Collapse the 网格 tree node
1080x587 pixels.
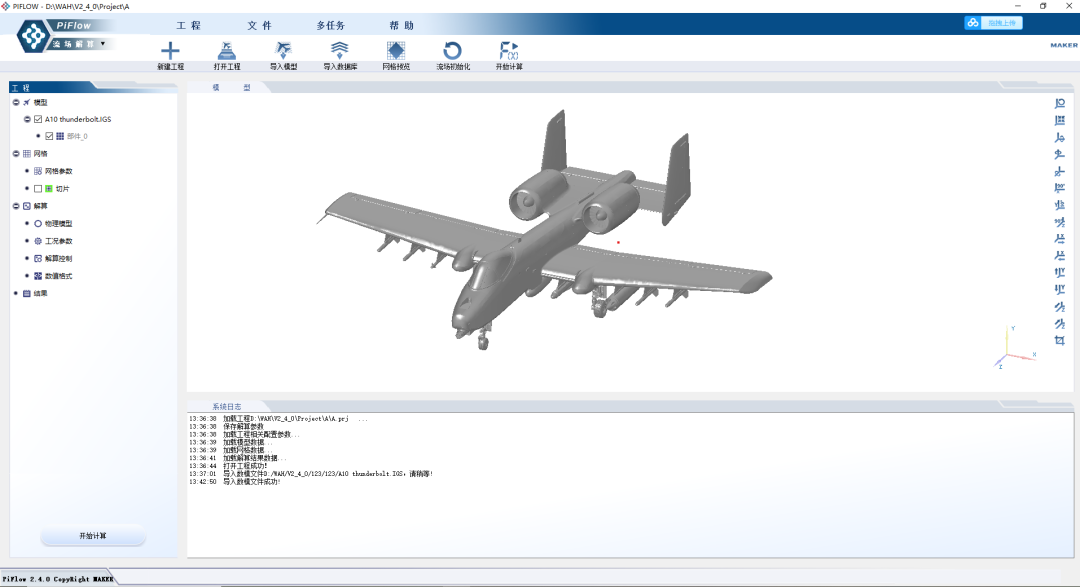pyautogui.click(x=16, y=154)
